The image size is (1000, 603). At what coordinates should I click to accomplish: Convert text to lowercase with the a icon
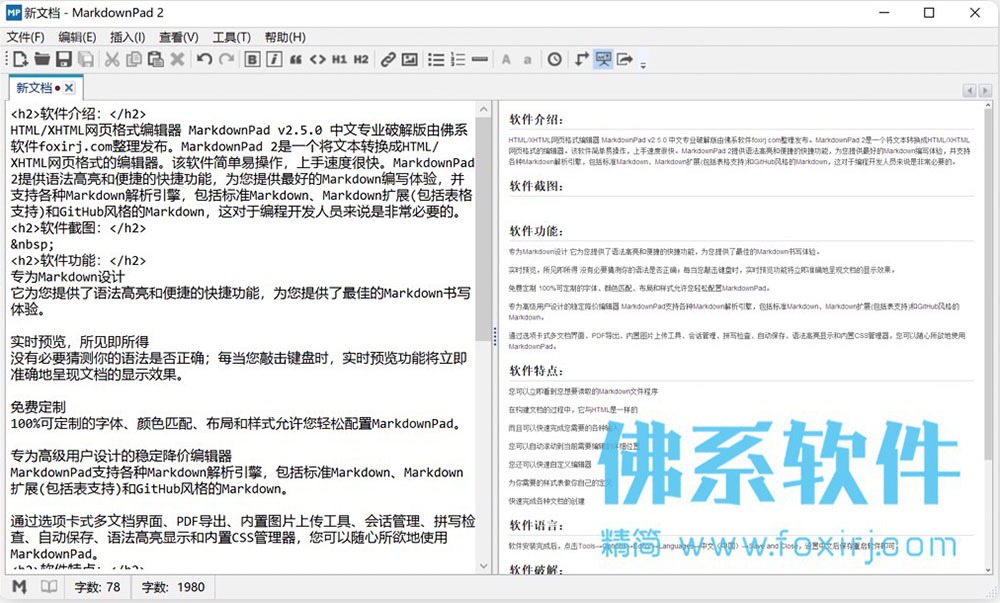point(527,59)
